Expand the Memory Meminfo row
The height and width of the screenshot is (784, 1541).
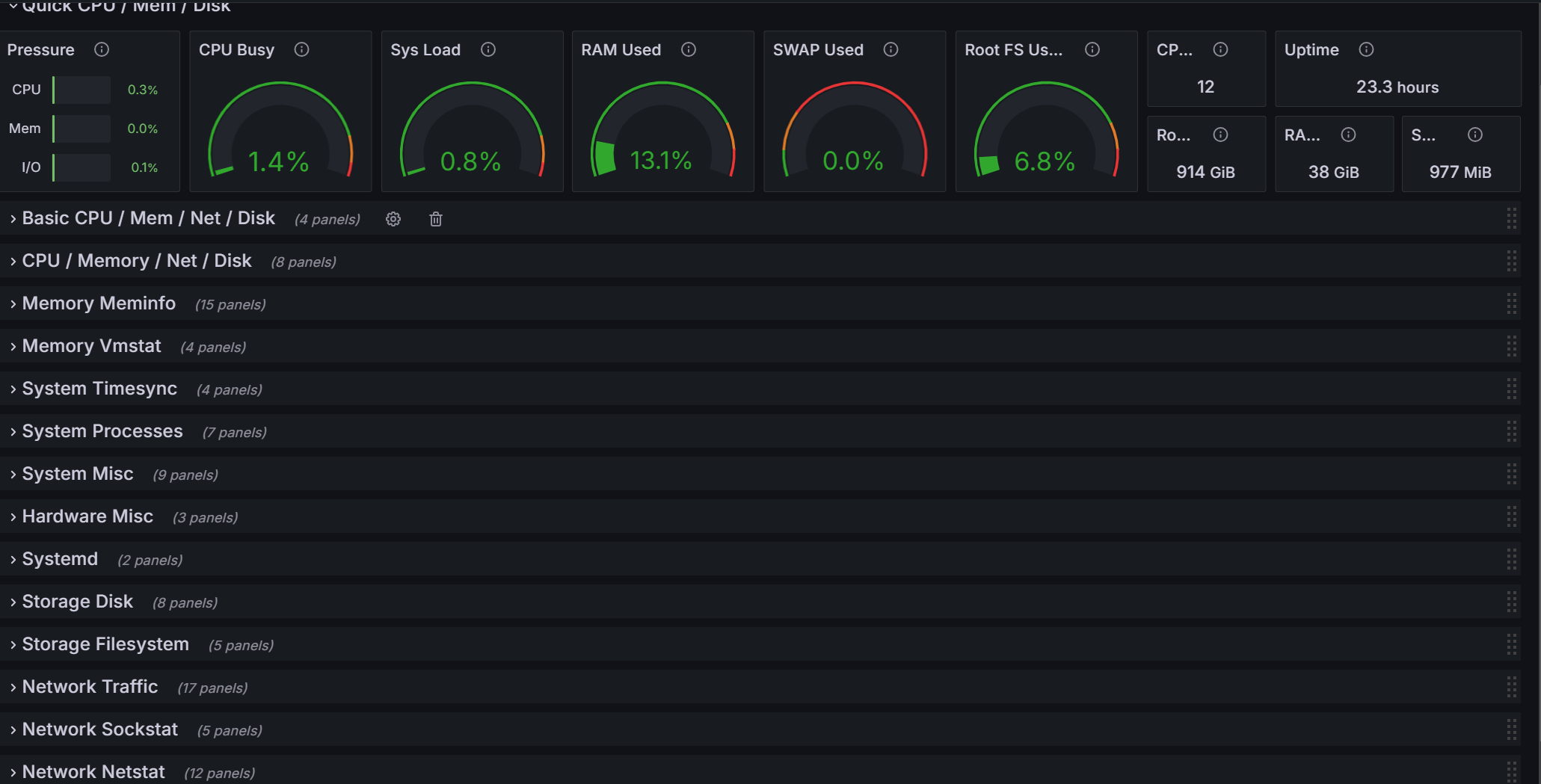[99, 303]
